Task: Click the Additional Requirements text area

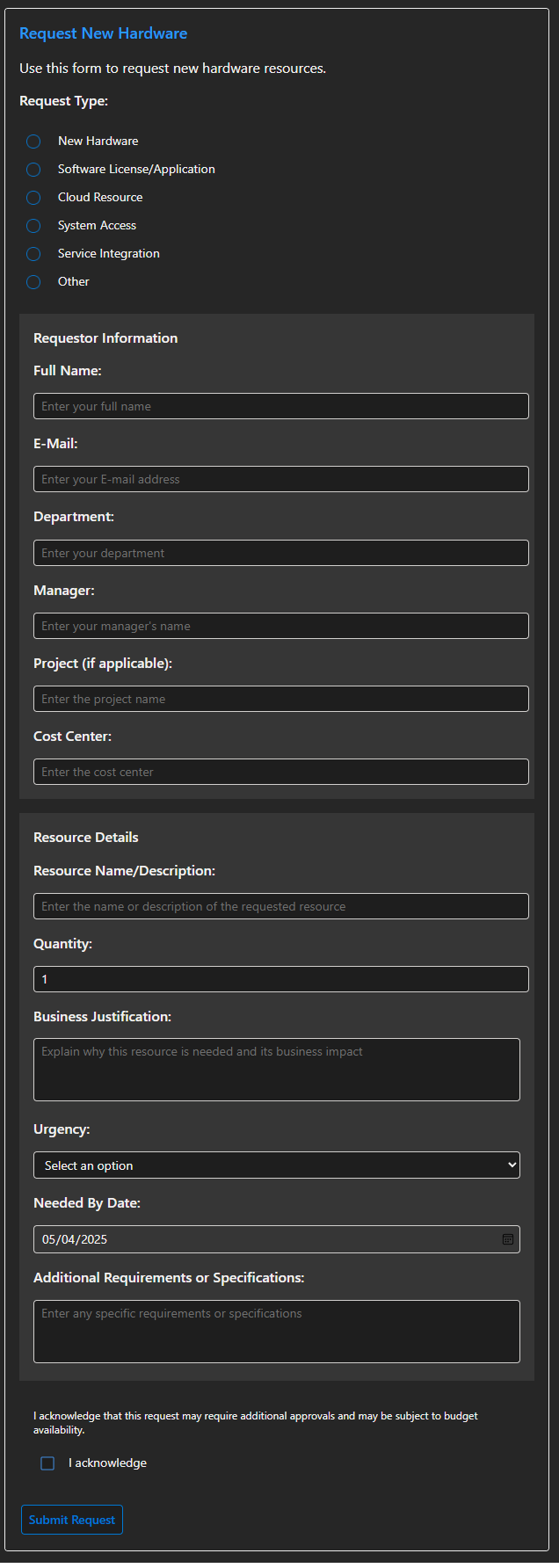Action: (x=277, y=1332)
